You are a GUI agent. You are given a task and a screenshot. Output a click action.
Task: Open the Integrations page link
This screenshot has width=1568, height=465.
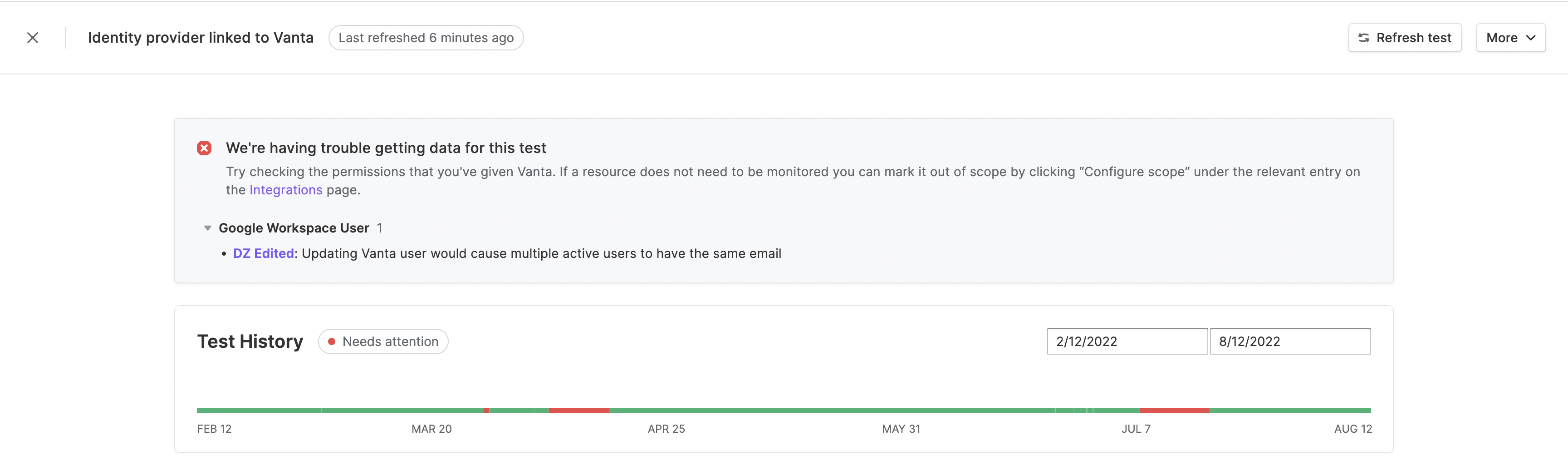(x=285, y=190)
